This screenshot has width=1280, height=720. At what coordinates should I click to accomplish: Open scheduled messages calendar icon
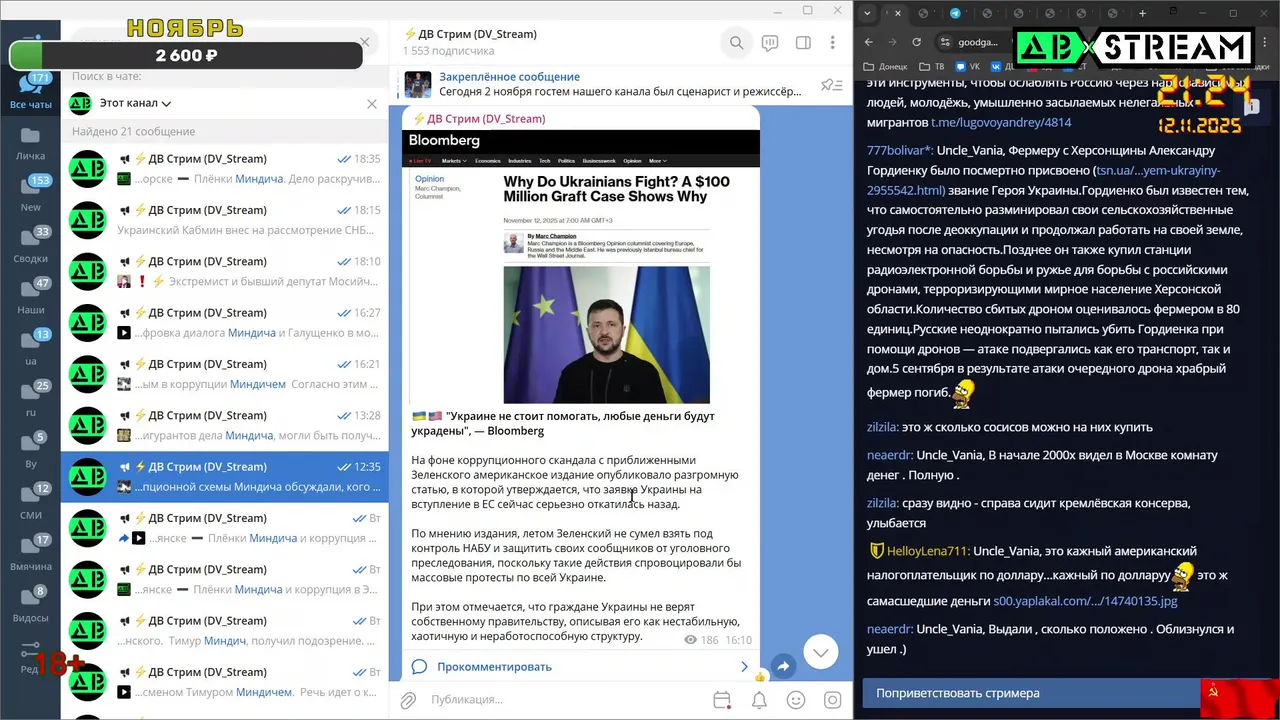722,700
